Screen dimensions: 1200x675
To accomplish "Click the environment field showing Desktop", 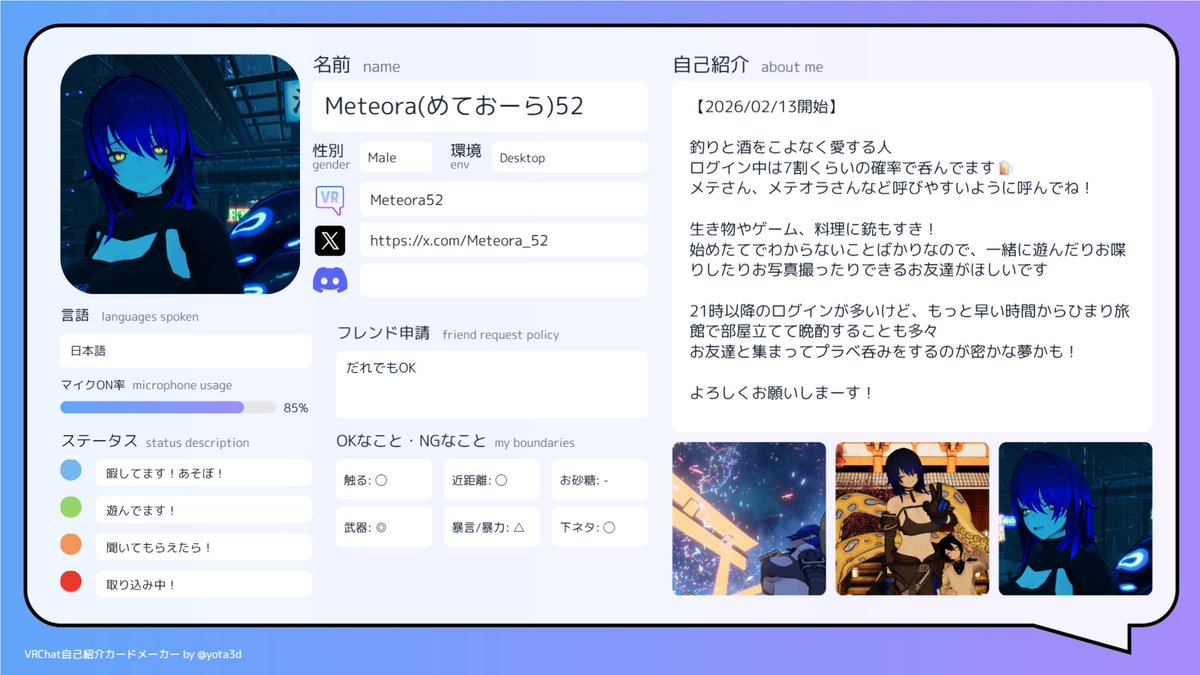I will point(570,157).
